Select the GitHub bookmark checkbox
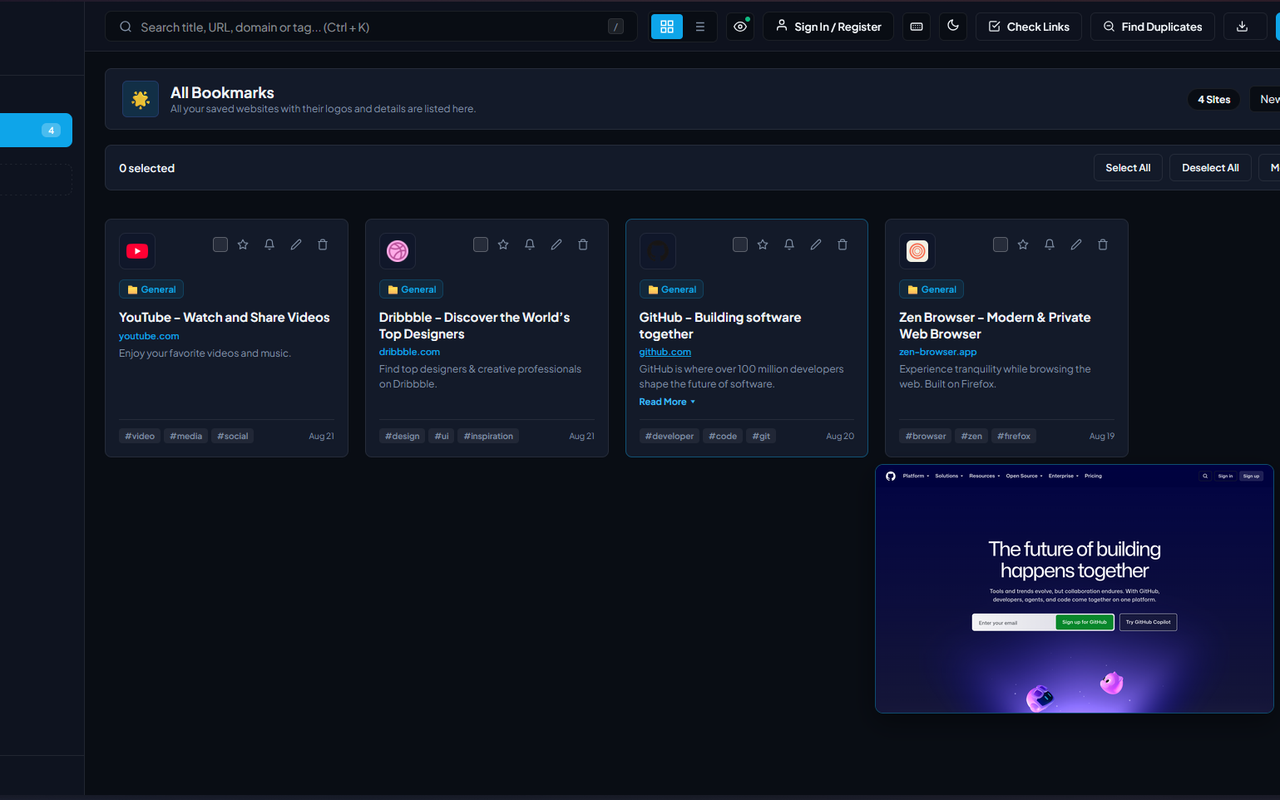The image size is (1280, 800). [x=740, y=244]
